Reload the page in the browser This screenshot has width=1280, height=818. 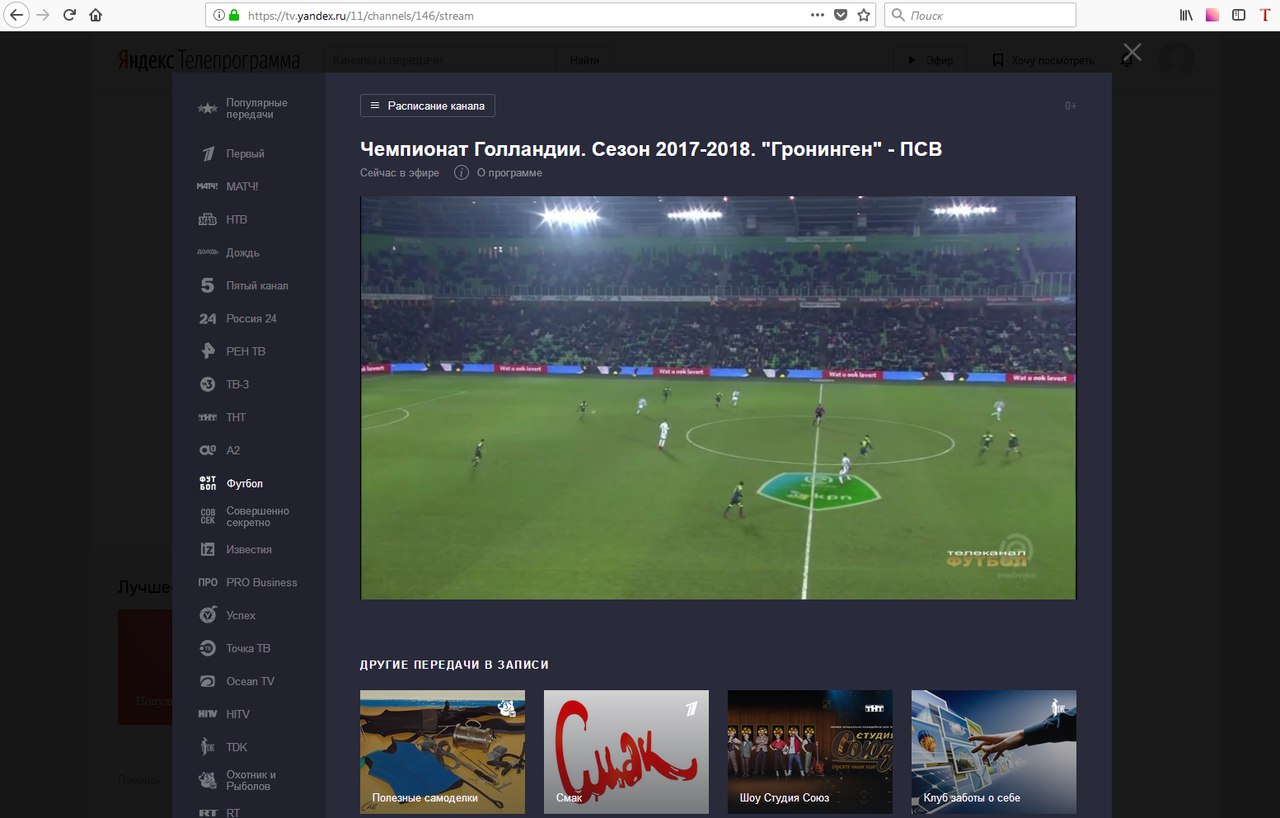tap(69, 15)
